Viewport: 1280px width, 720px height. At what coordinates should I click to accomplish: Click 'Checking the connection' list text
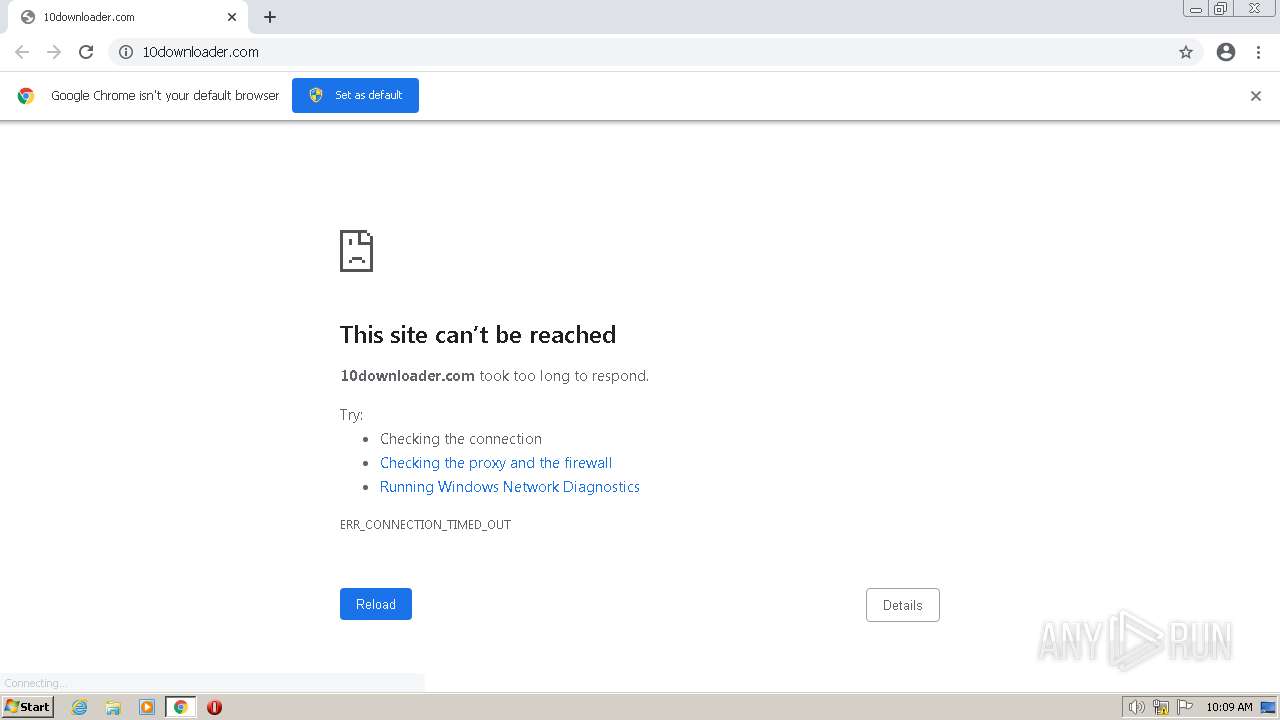click(x=461, y=439)
